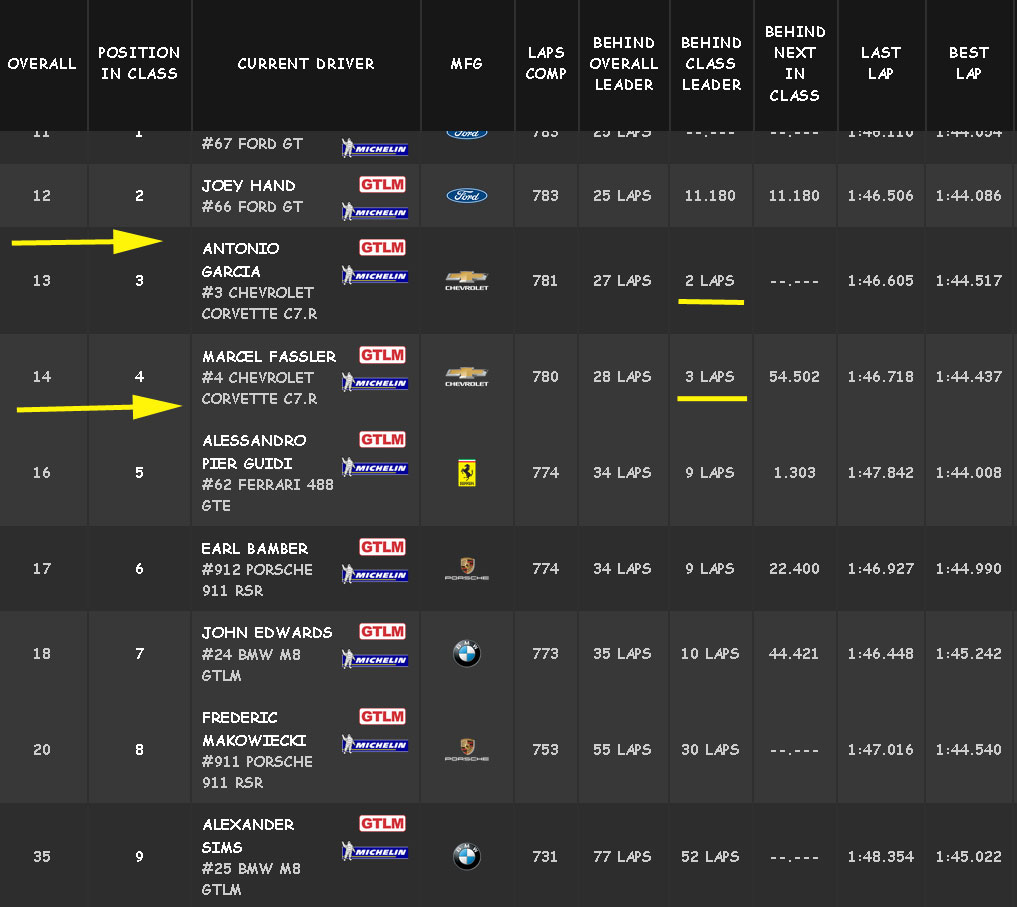Click the Ford logo in Joey Hand's row
This screenshot has height=907, width=1017.
coord(467,196)
